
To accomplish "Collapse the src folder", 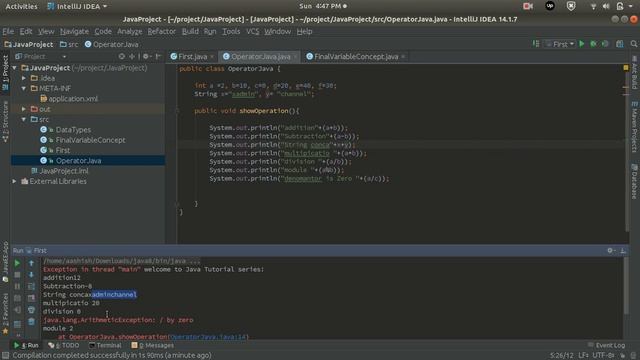I will click(24, 119).
